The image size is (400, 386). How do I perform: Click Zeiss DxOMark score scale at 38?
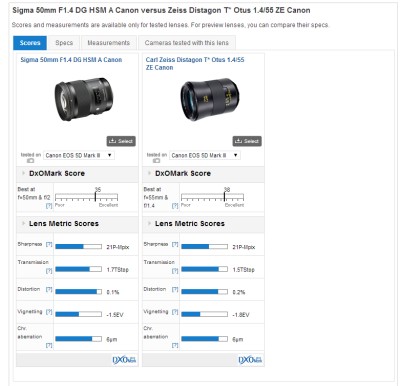(224, 197)
